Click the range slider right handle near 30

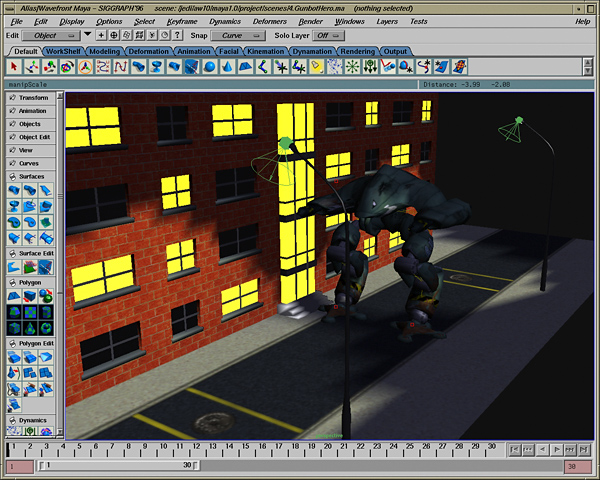pos(196,465)
